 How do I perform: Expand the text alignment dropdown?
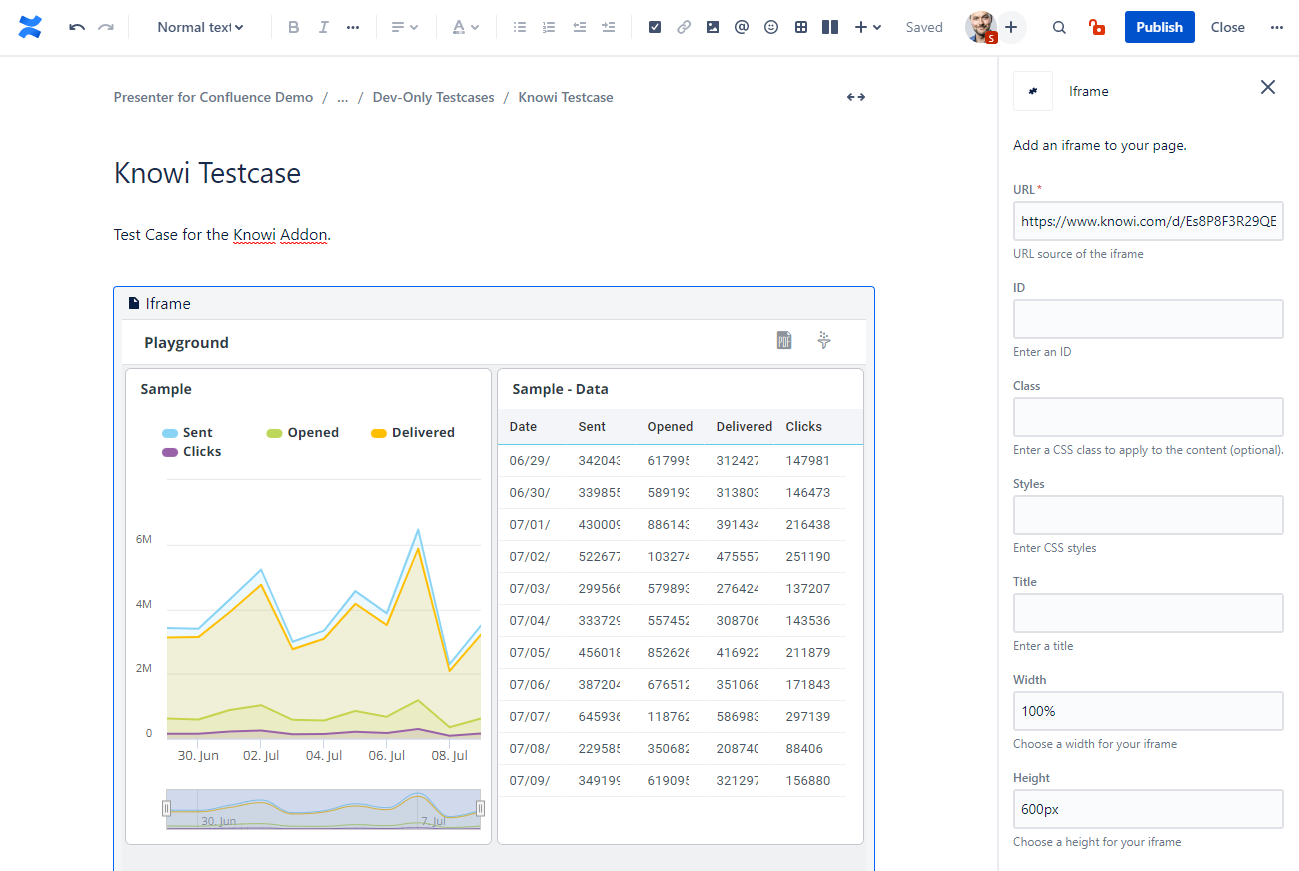(404, 27)
